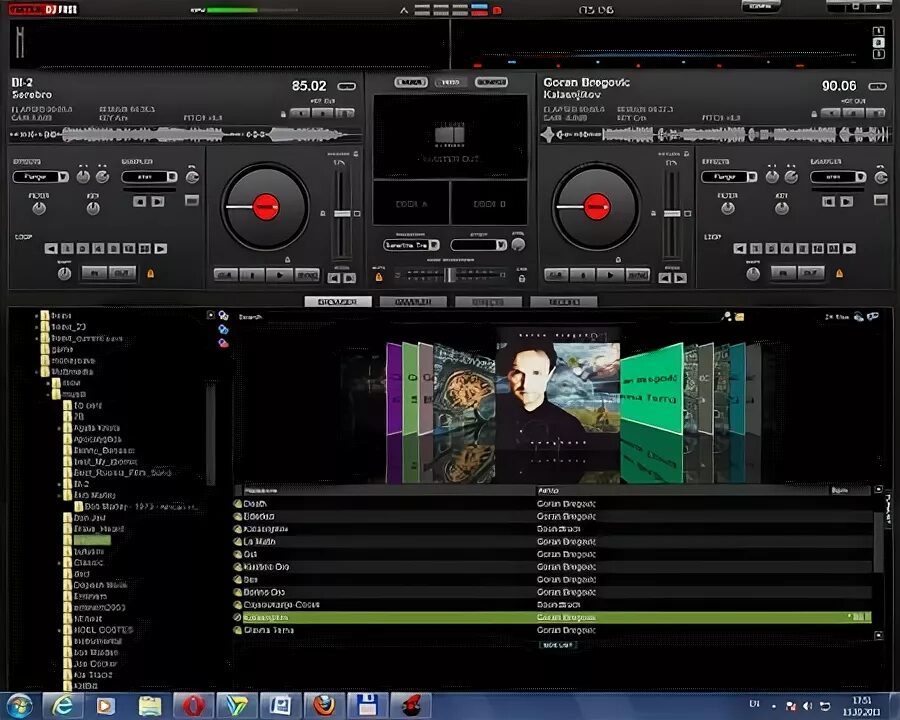Double the loop length on right deck

pyautogui.click(x=849, y=249)
